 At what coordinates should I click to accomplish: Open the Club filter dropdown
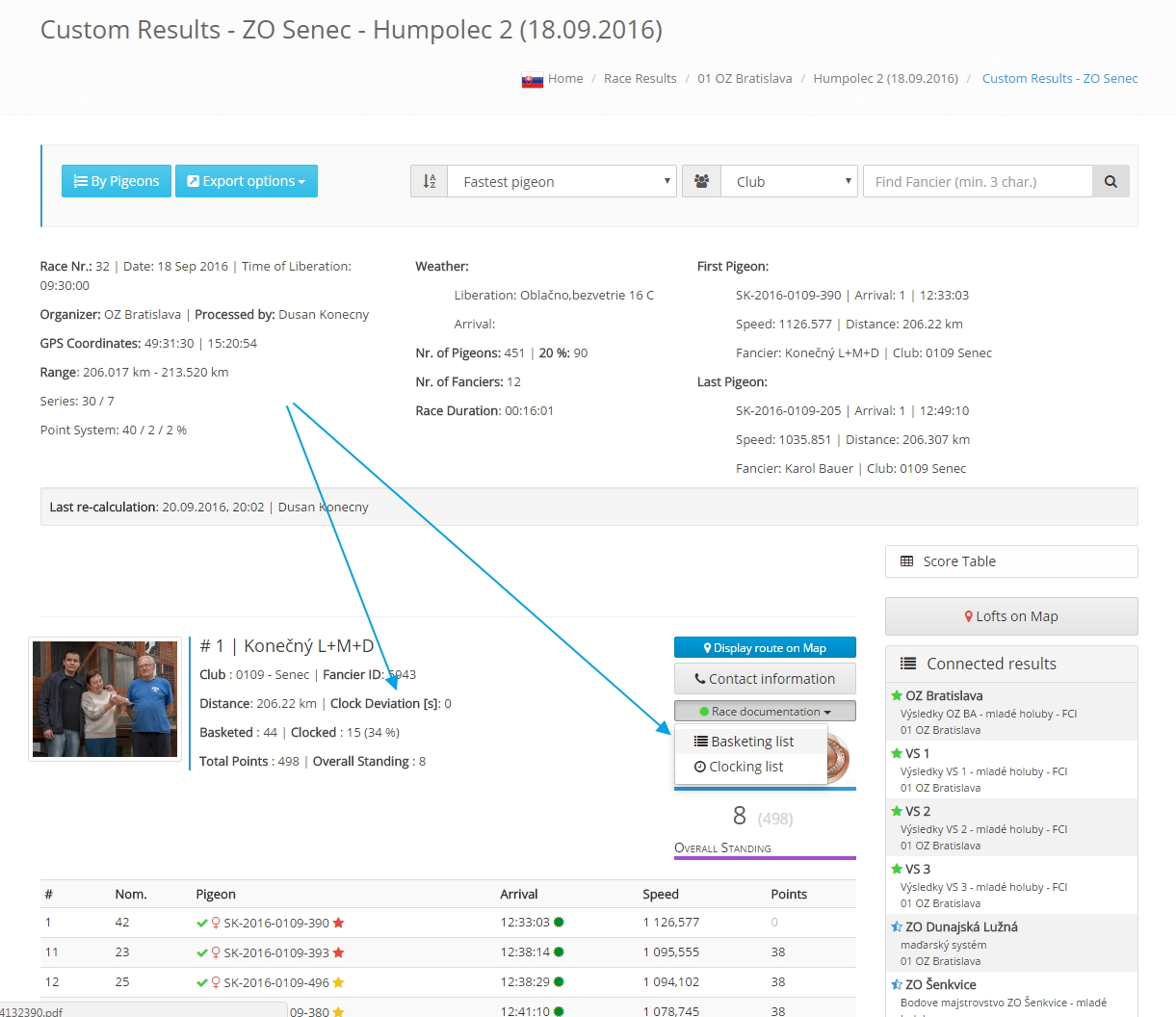point(789,181)
